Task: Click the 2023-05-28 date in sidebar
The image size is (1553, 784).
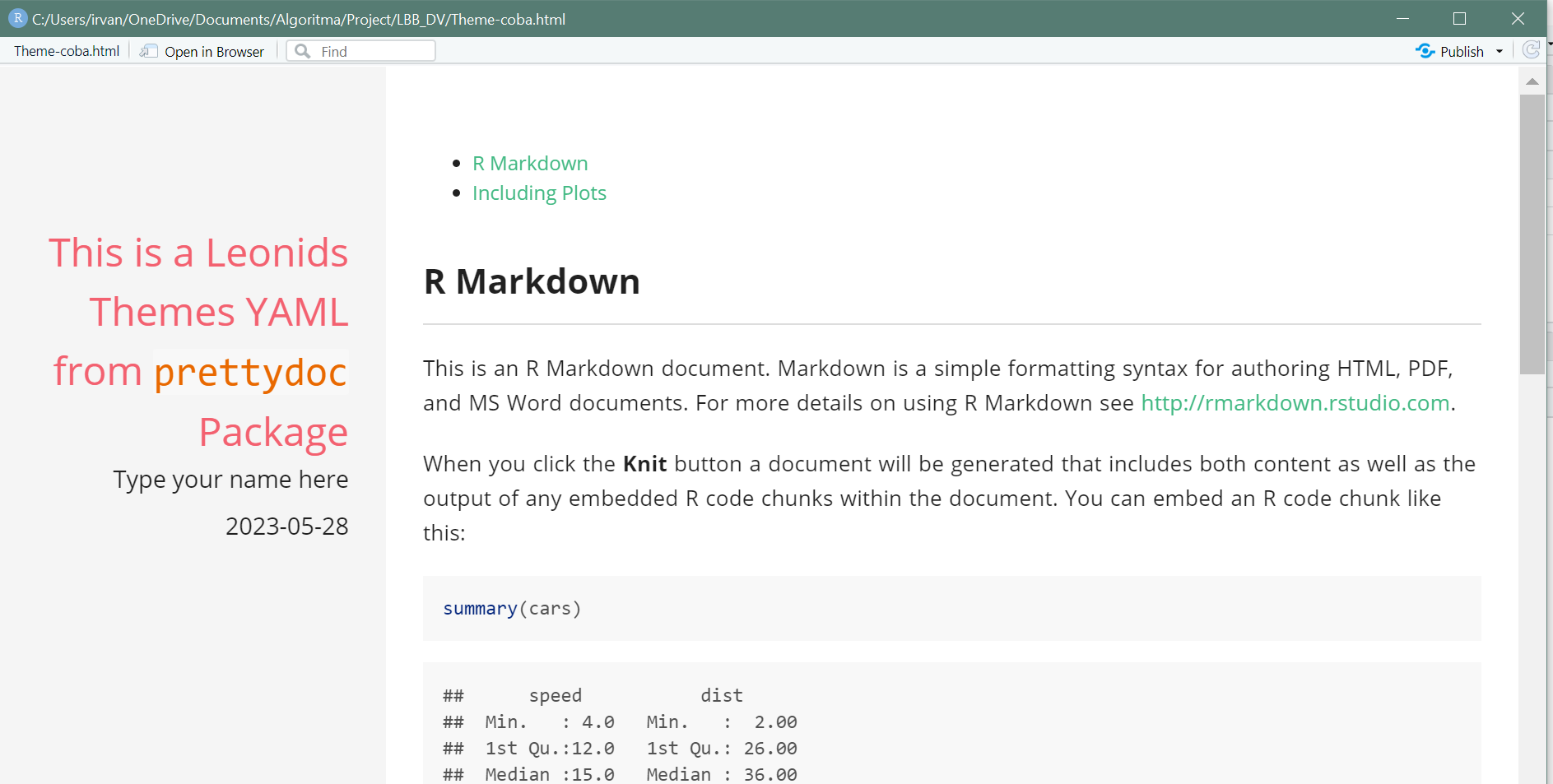Action: [x=286, y=527]
